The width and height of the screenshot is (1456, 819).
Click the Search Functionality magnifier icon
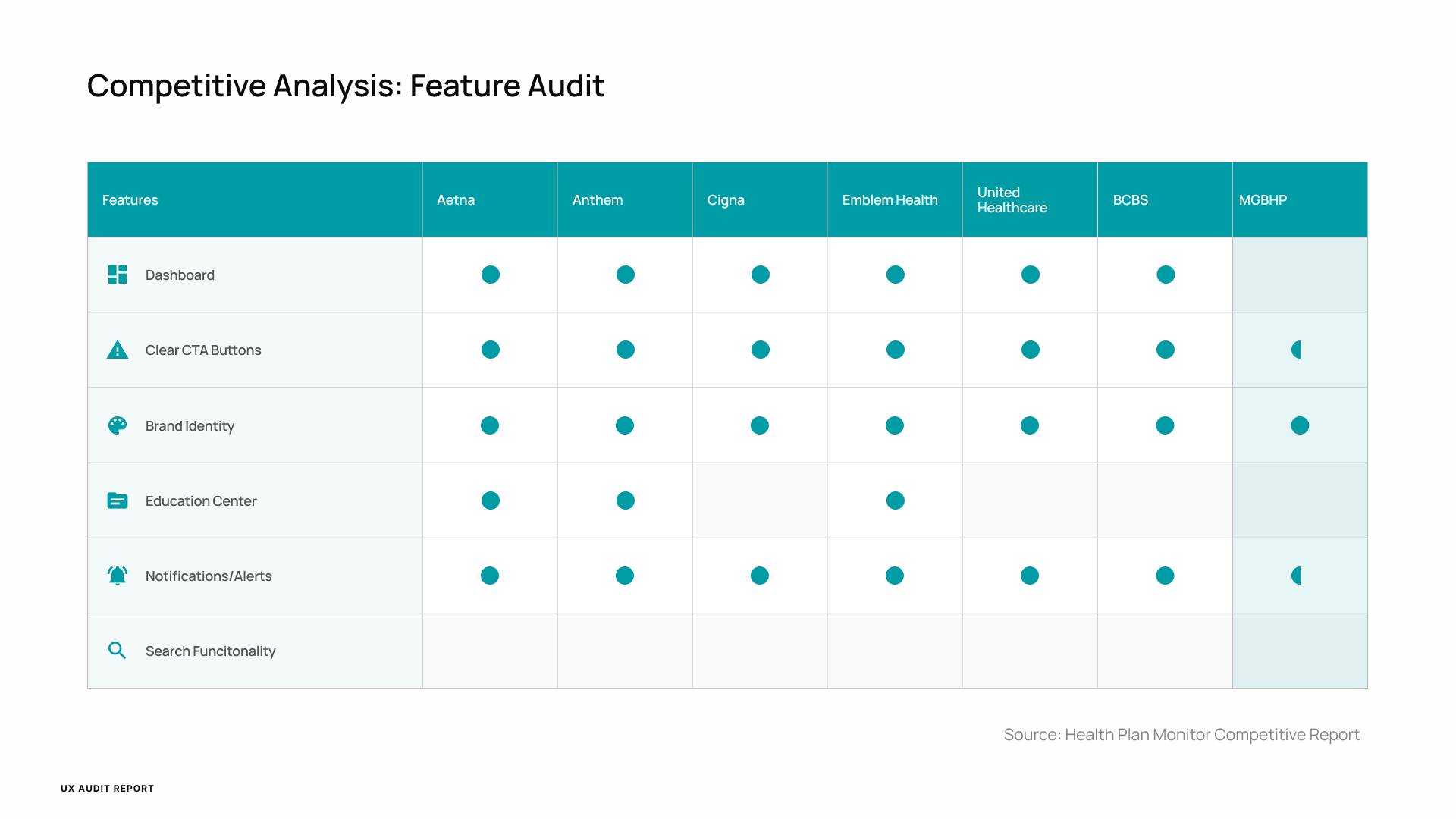(x=118, y=651)
